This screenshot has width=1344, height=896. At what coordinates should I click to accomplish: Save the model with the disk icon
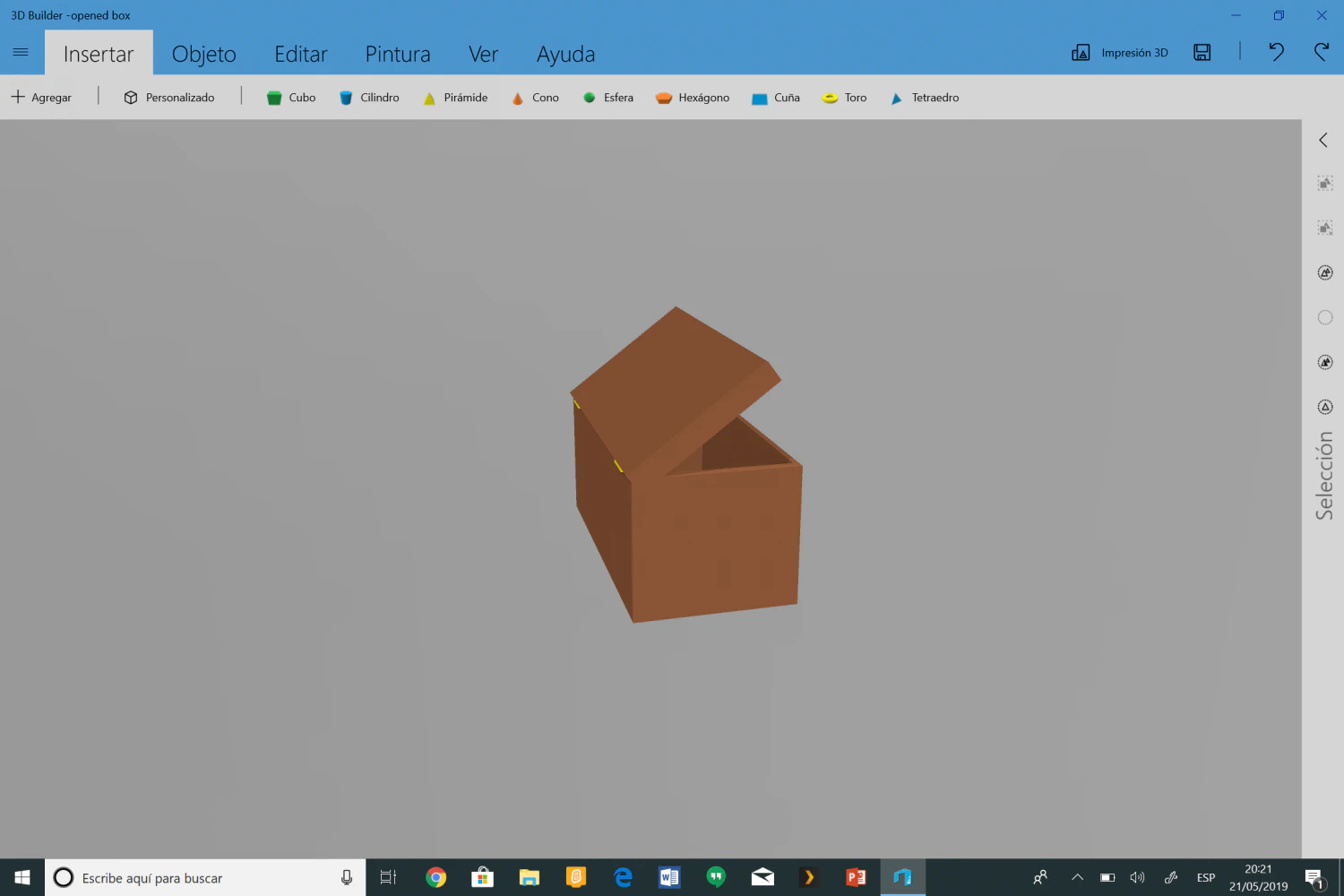1202,53
